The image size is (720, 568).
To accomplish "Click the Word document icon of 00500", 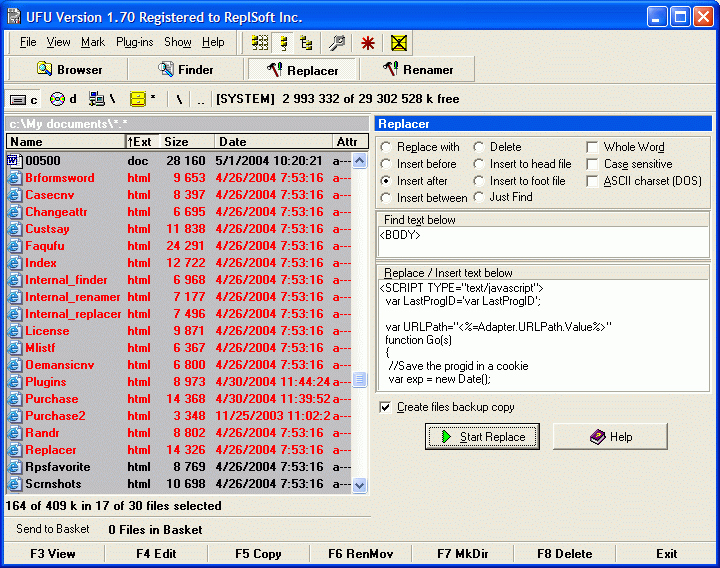I will [15, 161].
